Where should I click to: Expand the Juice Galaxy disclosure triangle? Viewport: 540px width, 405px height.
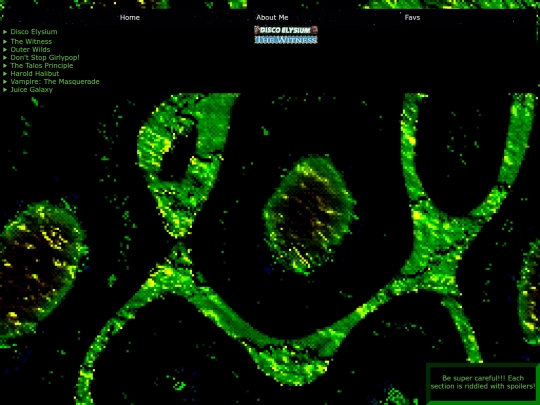(x=5, y=90)
